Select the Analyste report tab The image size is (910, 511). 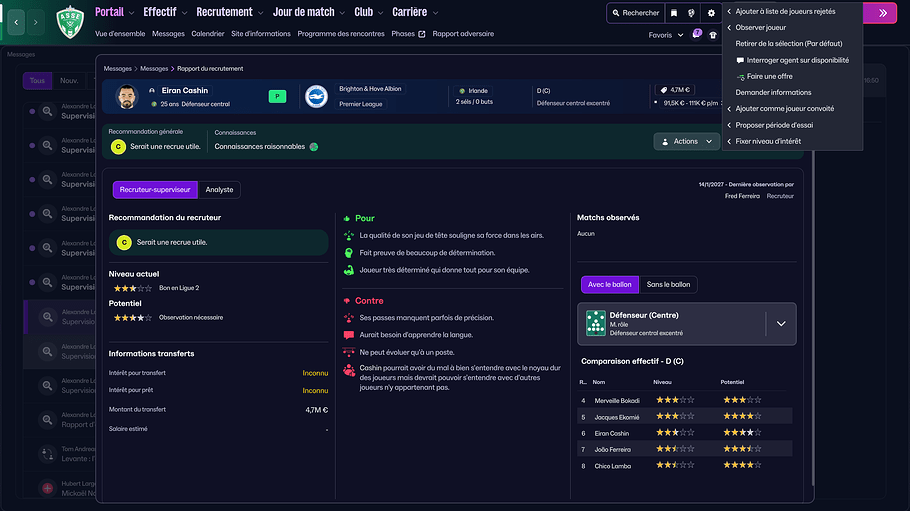click(219, 190)
